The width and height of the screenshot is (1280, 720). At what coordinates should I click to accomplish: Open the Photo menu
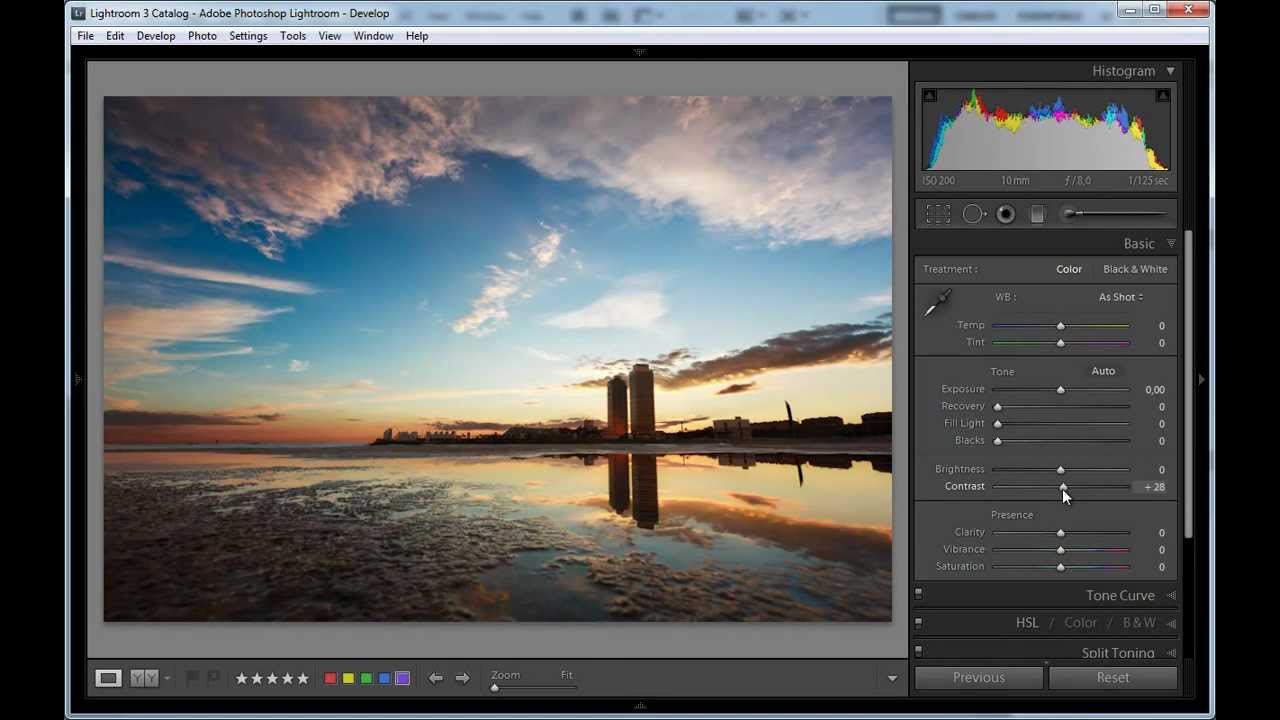[x=202, y=36]
